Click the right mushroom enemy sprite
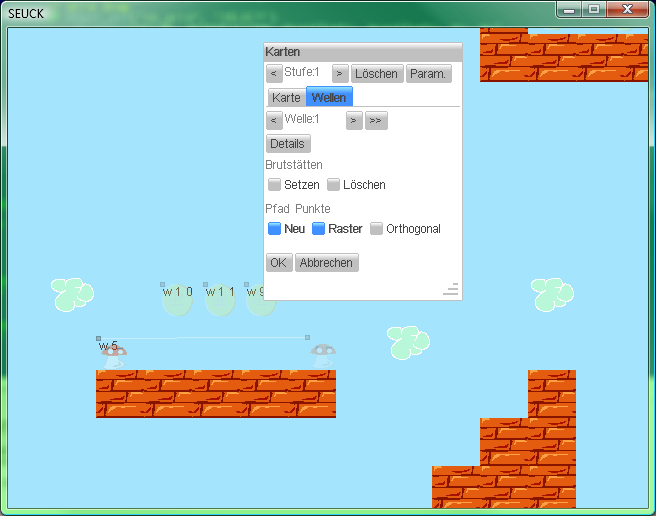 pyautogui.click(x=323, y=356)
